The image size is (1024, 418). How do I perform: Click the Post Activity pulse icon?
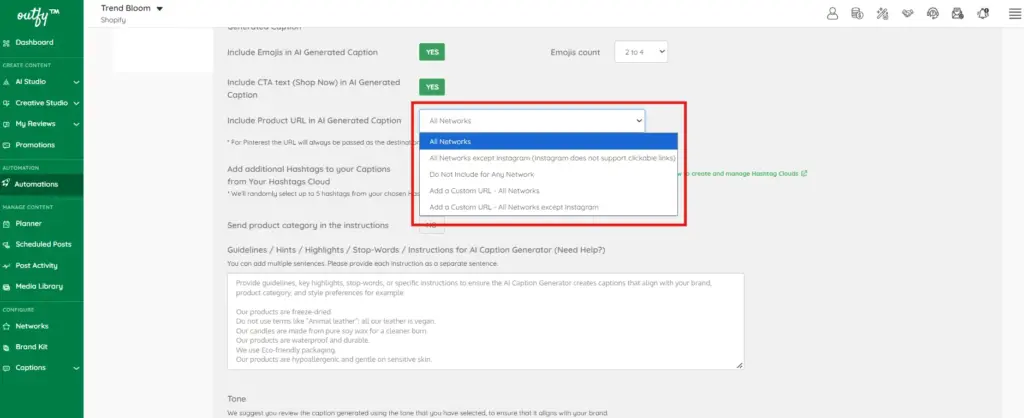(x=7, y=266)
